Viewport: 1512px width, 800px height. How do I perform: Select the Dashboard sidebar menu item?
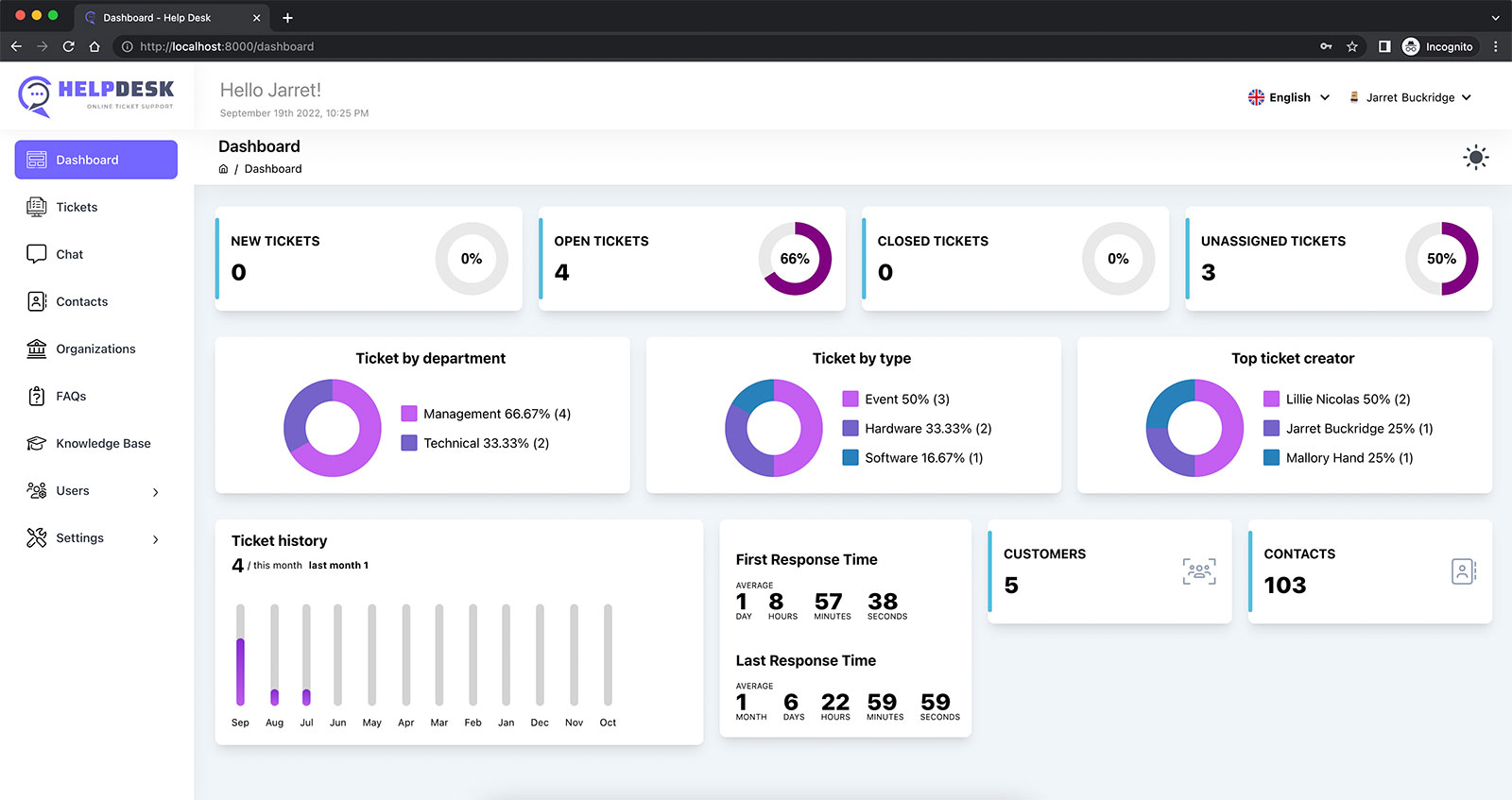(96, 160)
